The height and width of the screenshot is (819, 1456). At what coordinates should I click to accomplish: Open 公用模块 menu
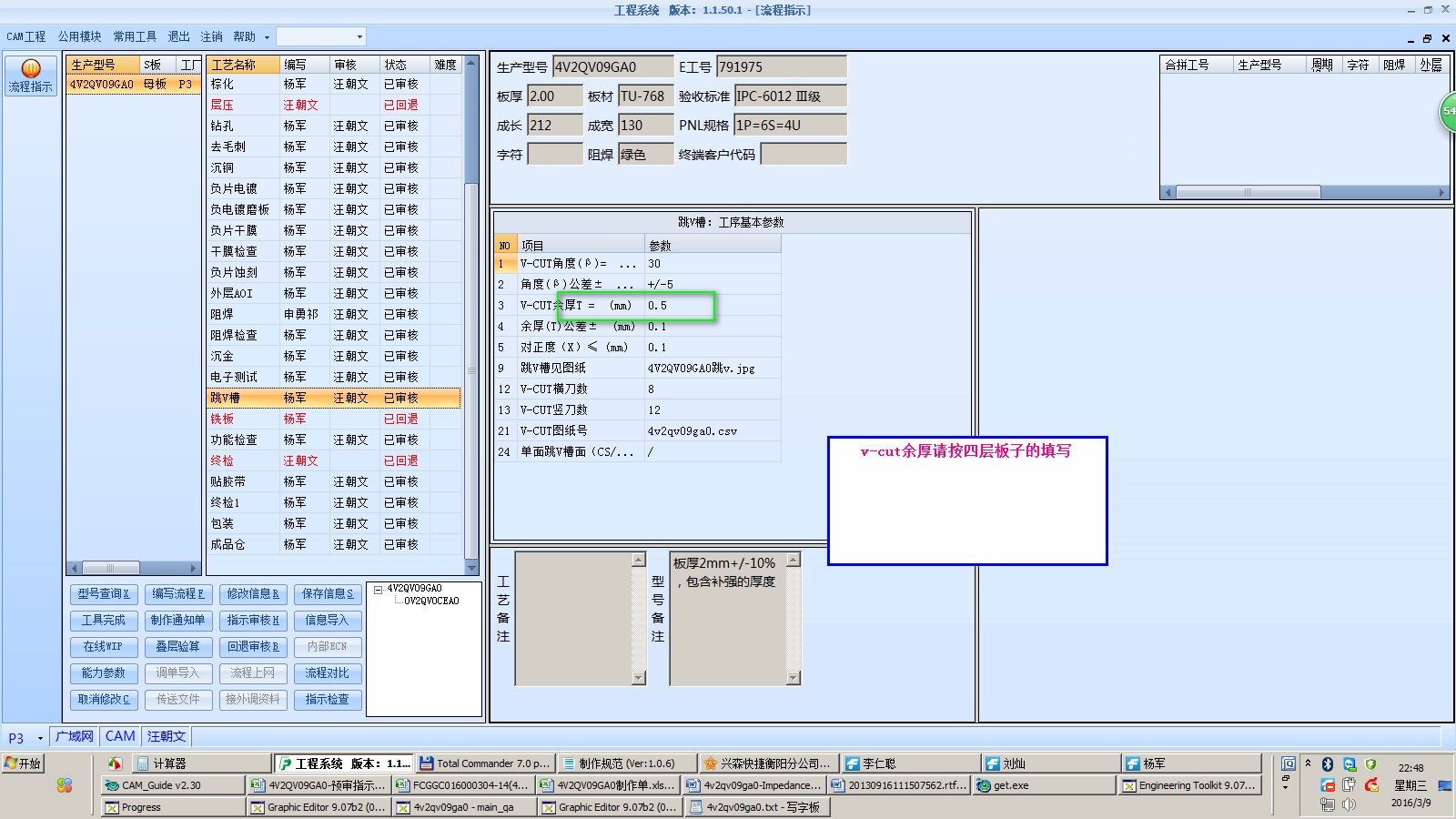click(x=80, y=36)
